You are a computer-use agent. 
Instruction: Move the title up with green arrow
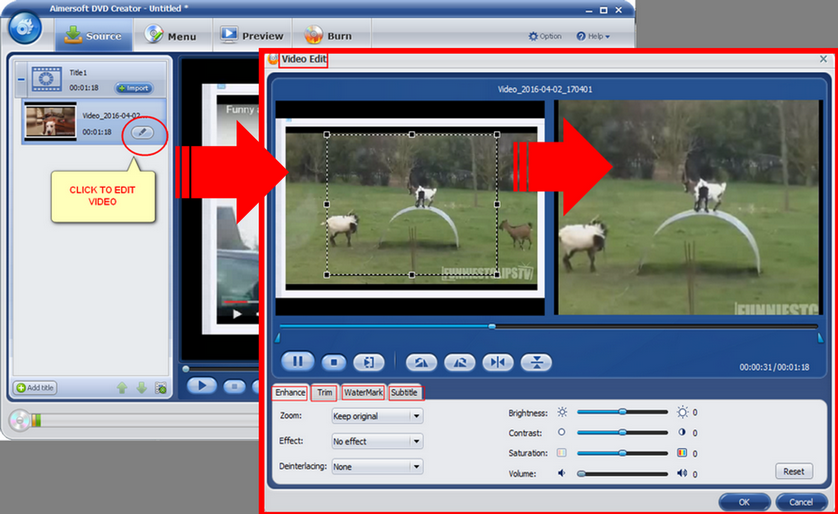tap(122, 388)
